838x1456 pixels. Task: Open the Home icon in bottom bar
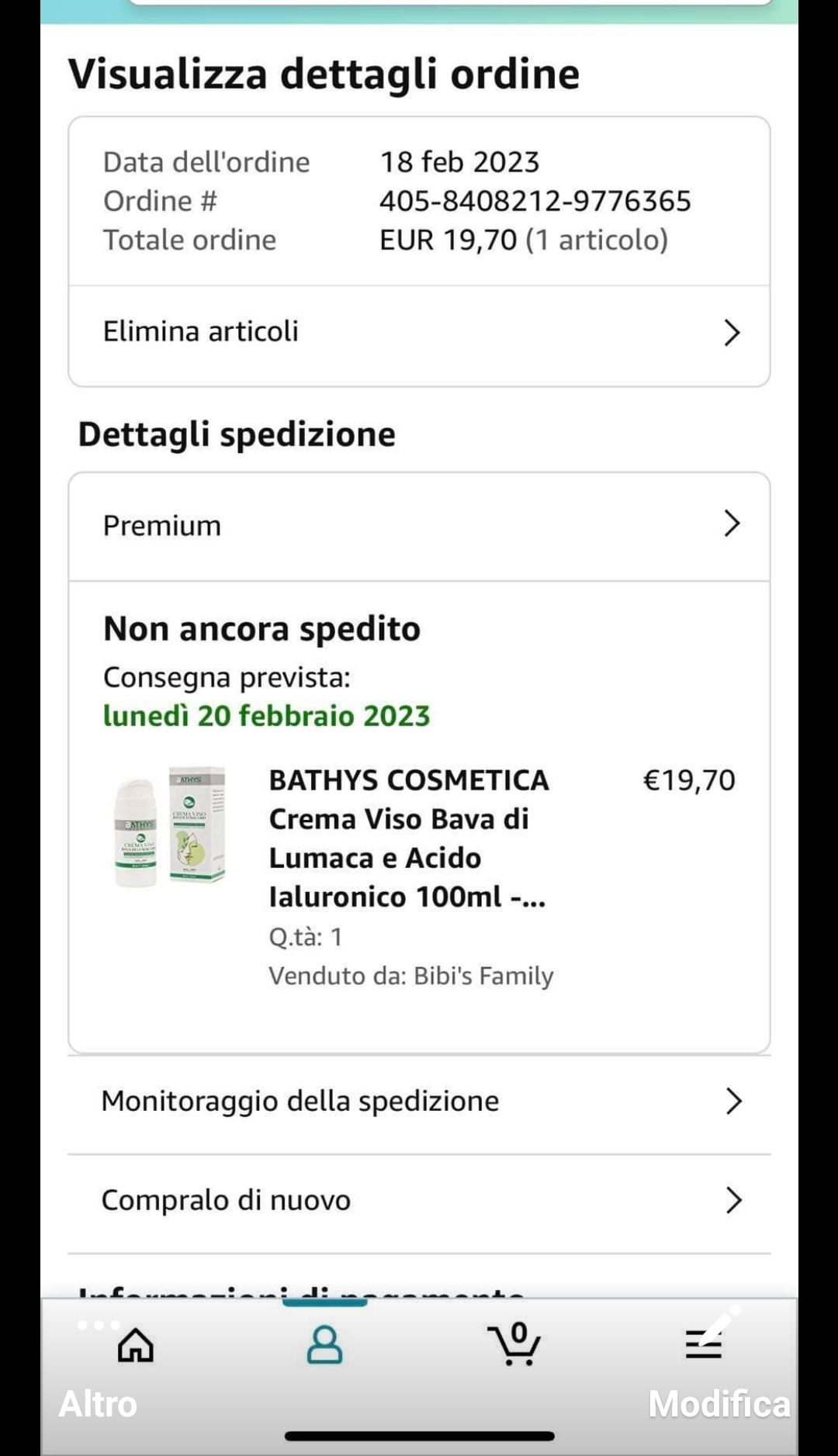(x=136, y=1344)
